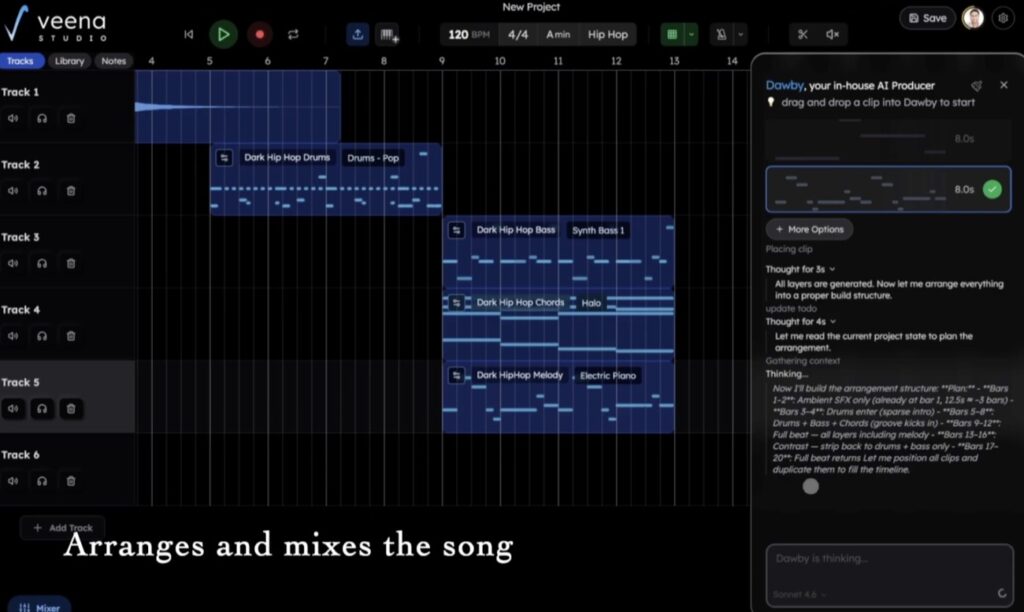Delete Track 2 with trash icon

tap(71, 191)
